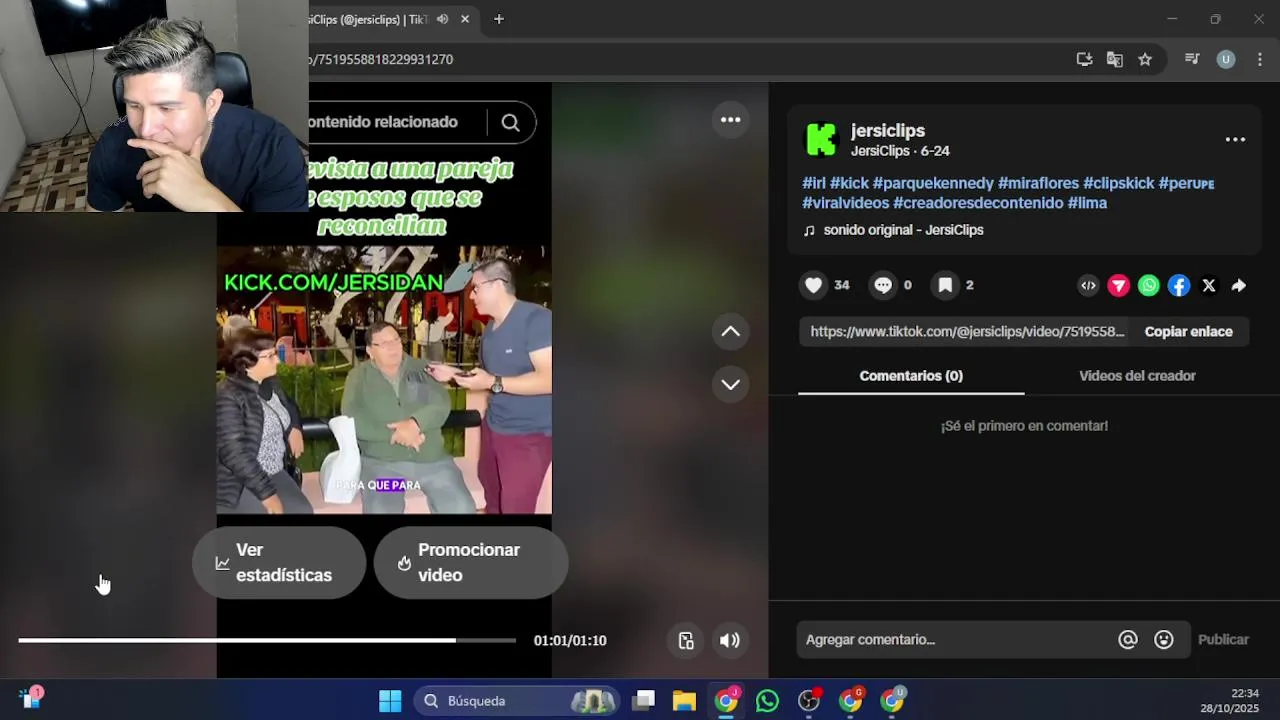Screen dimensions: 1280x720
Task: Open the #parquekennedy hashtag
Action: click(933, 184)
